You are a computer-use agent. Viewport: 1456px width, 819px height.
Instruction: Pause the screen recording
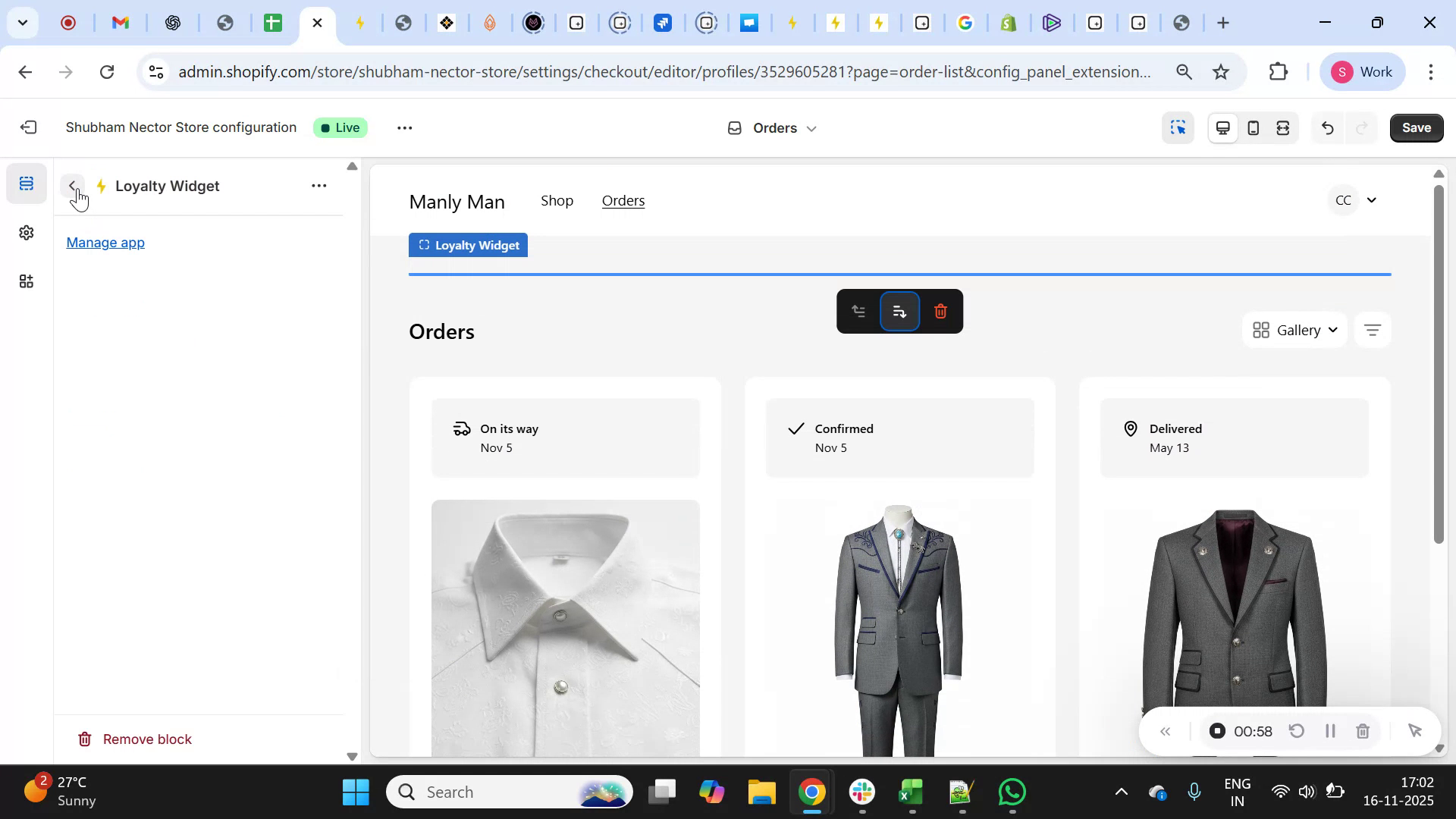(1330, 730)
